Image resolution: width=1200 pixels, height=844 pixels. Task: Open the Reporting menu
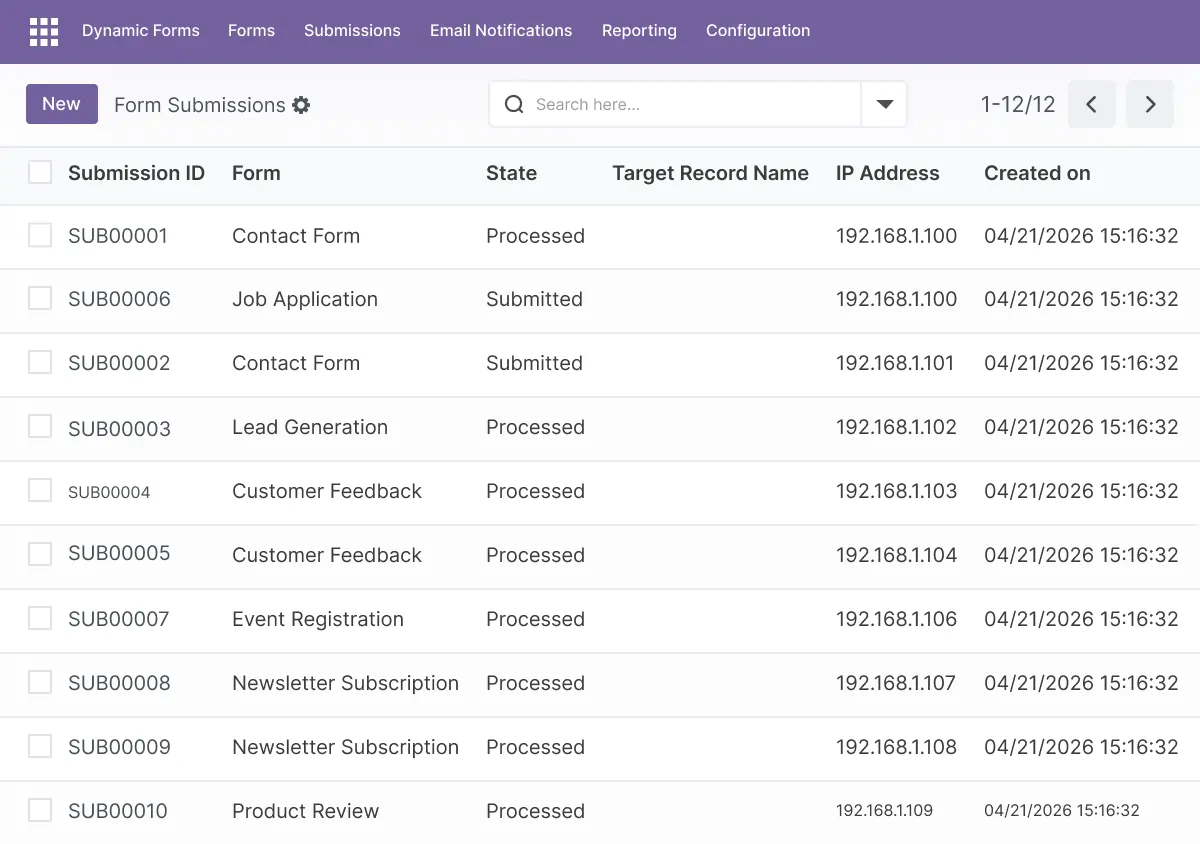(x=639, y=31)
